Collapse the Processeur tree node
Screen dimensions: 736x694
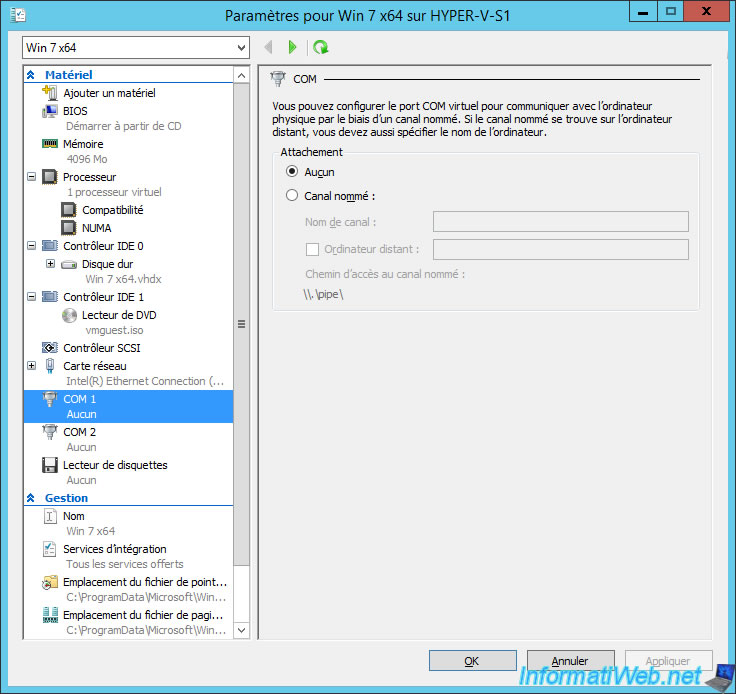click(31, 177)
